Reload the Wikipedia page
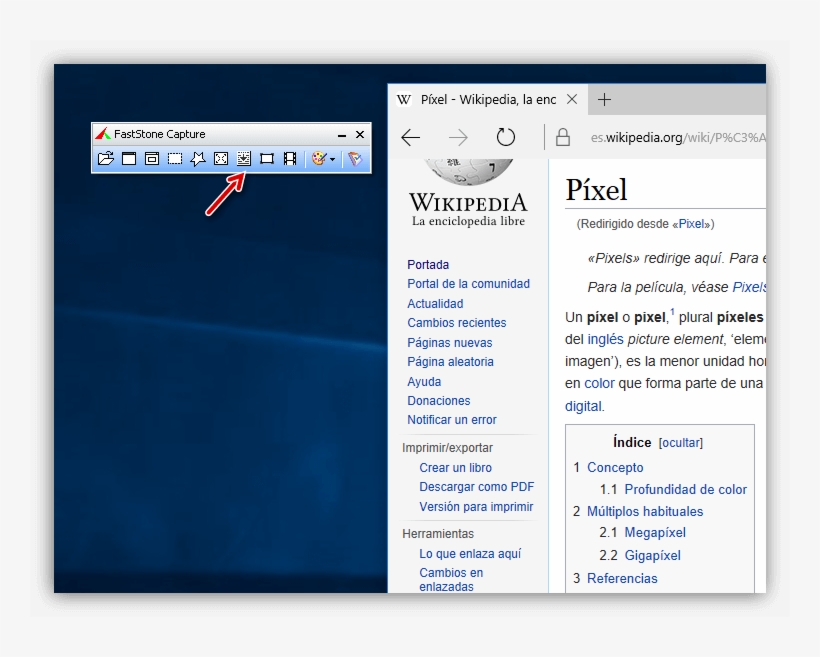 coord(506,137)
